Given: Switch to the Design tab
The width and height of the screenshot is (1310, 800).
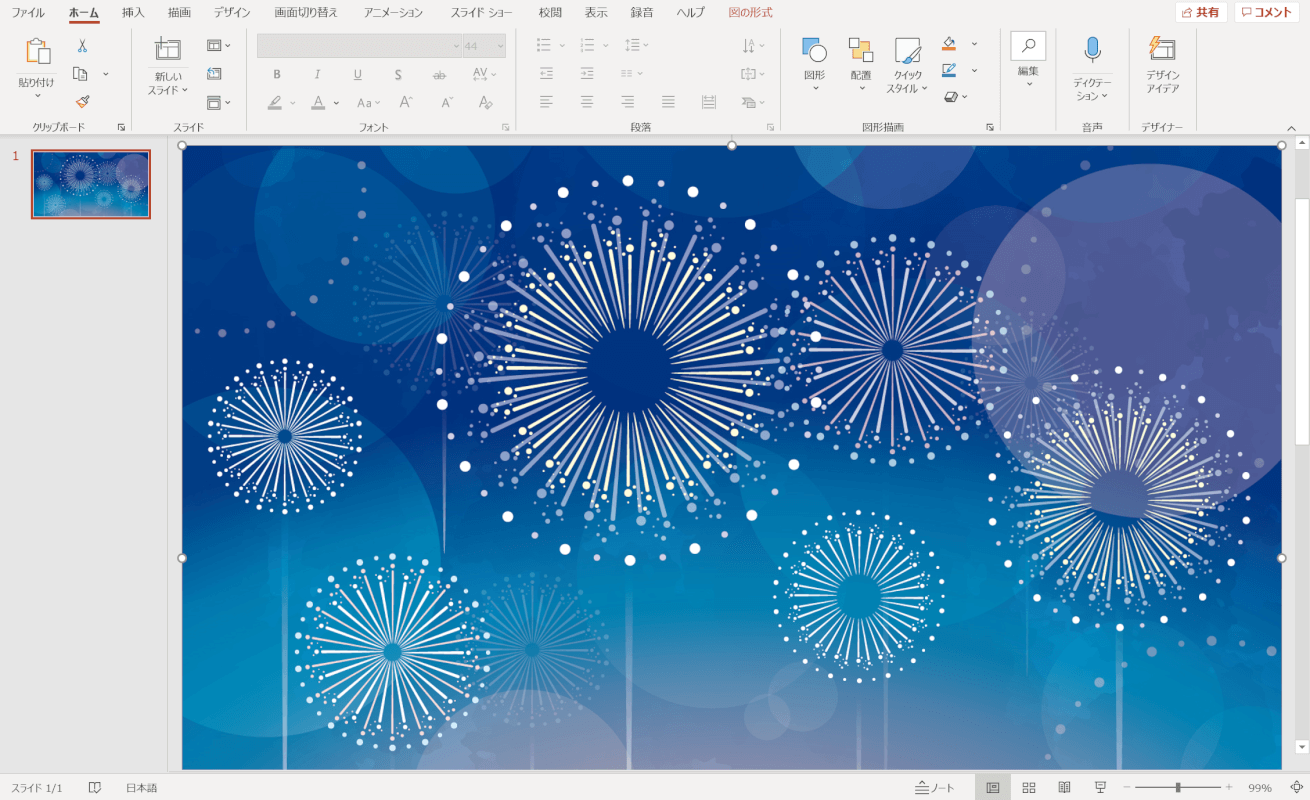Looking at the screenshot, I should (232, 13).
